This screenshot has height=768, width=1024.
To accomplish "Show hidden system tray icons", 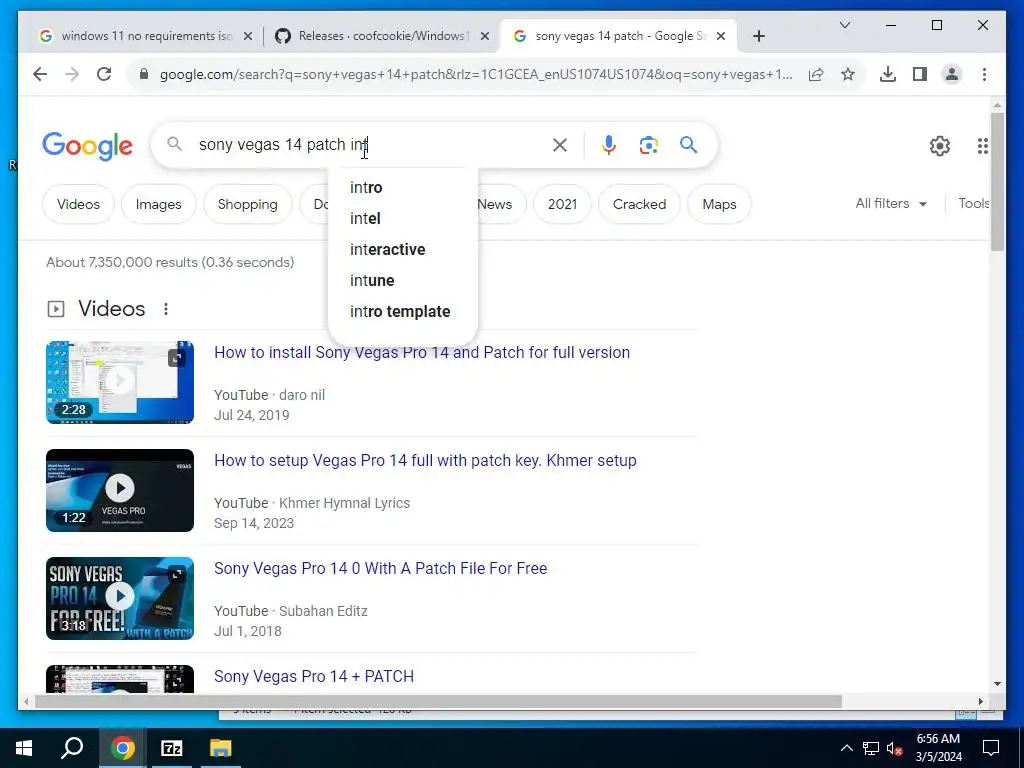I will coord(846,748).
